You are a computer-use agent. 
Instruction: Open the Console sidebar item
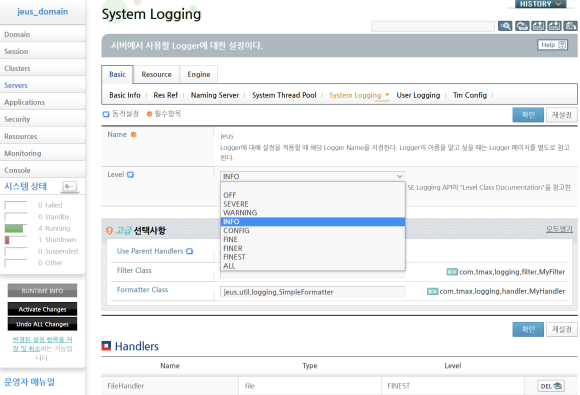[43, 171]
